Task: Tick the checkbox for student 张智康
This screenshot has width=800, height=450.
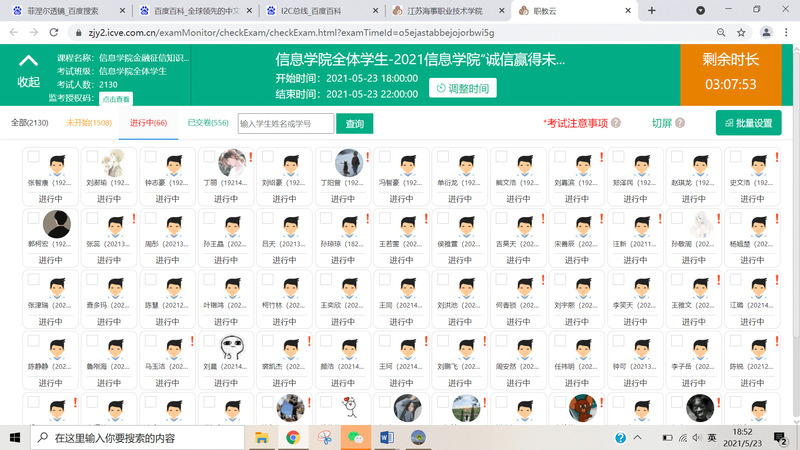Action: click(33, 157)
